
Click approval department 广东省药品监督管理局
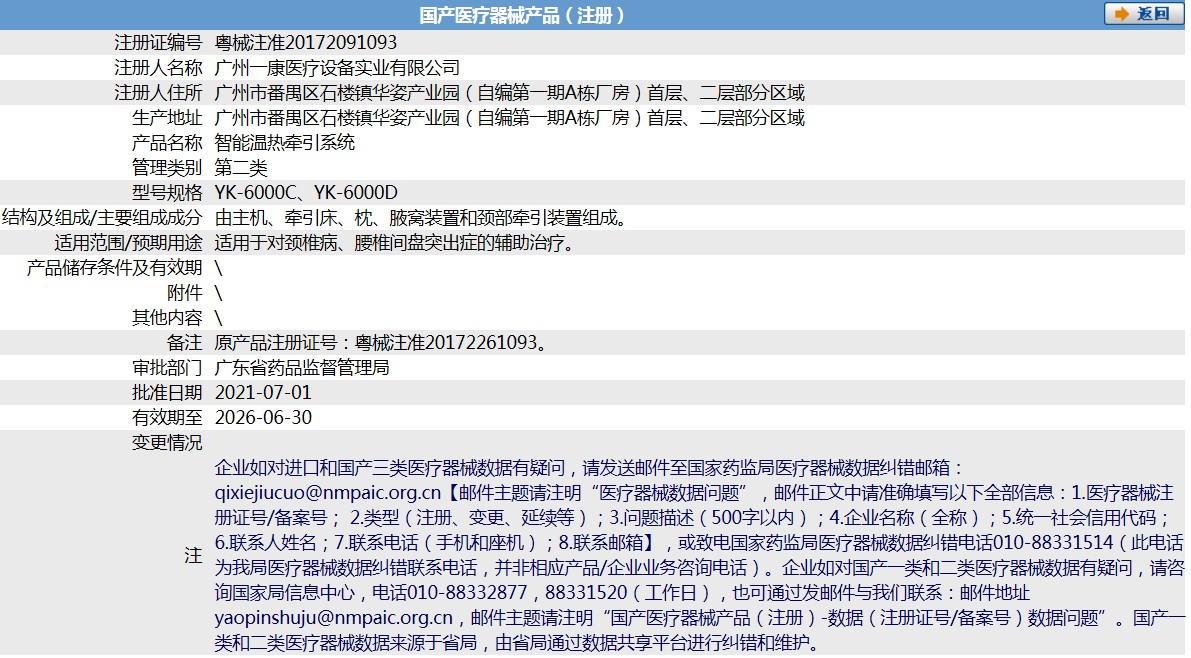pos(302,368)
